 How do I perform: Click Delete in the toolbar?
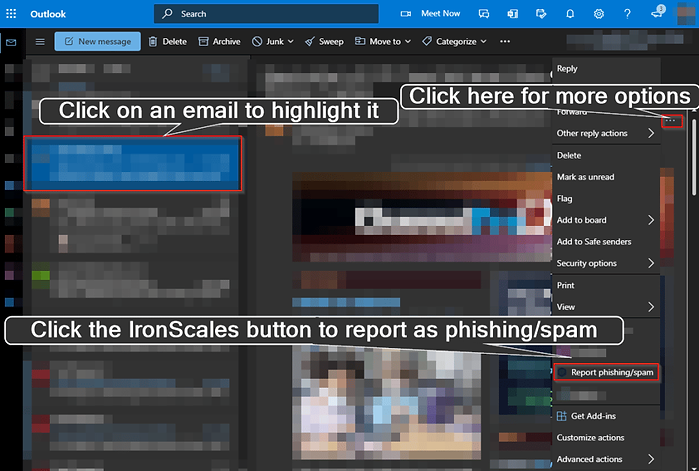tap(168, 41)
